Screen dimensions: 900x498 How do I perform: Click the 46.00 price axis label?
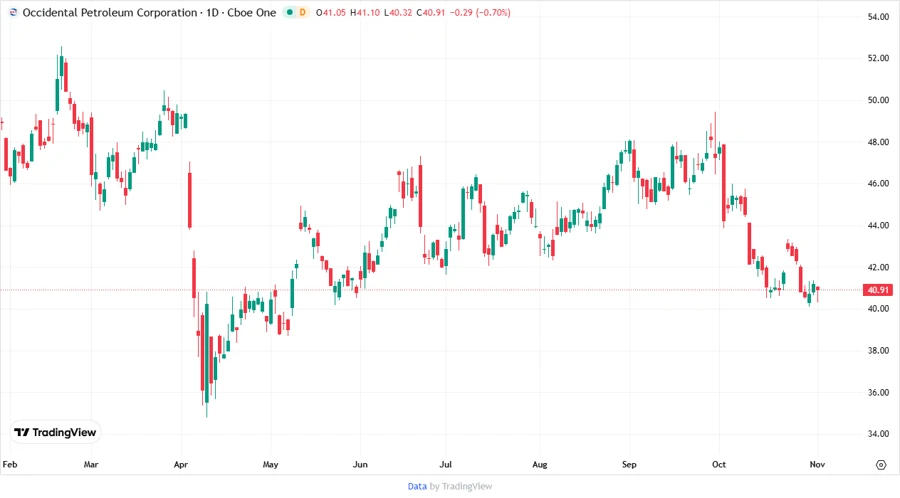[x=878, y=184]
